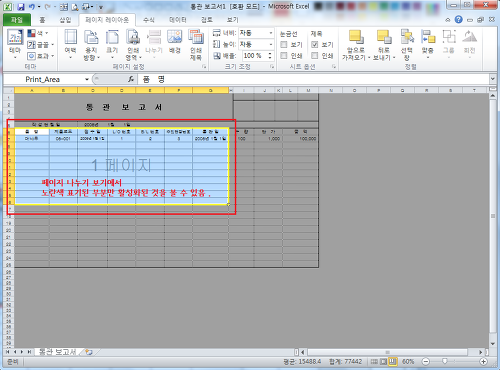Click 합계: 77442 in status bar
The image size is (500, 370).
(345, 361)
